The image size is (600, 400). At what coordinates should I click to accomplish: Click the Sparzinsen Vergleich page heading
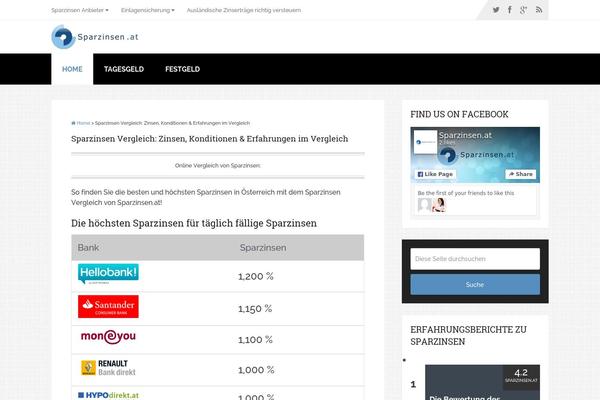tap(210, 139)
